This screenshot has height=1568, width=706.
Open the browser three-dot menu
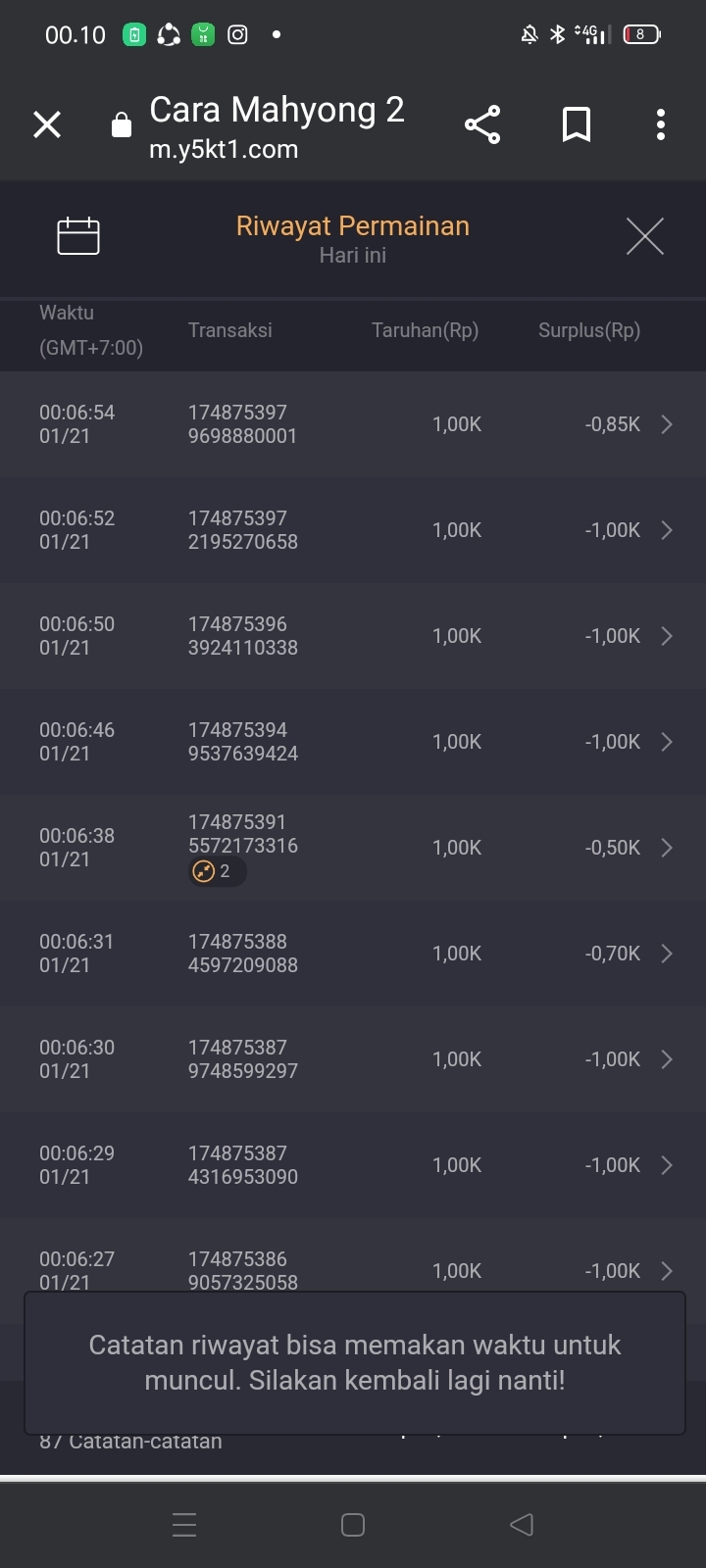point(661,124)
